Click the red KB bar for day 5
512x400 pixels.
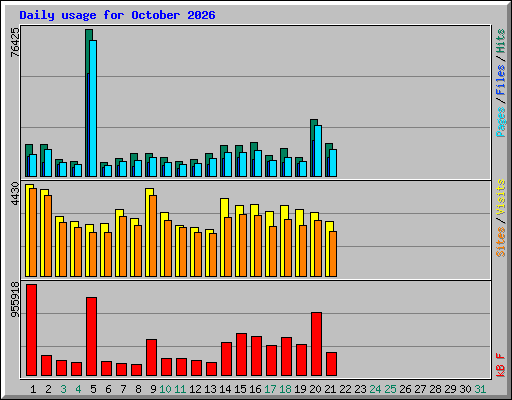point(91,336)
